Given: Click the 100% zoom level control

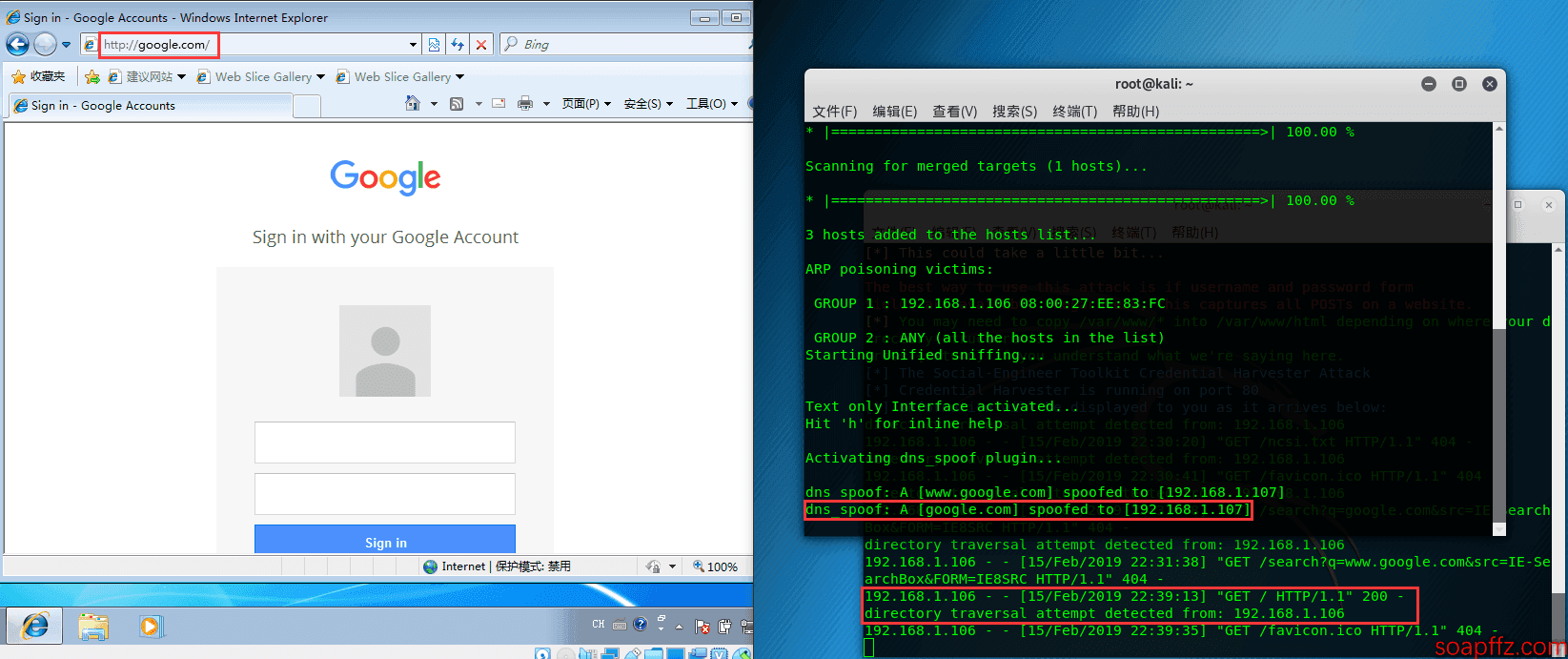Looking at the screenshot, I should [715, 566].
